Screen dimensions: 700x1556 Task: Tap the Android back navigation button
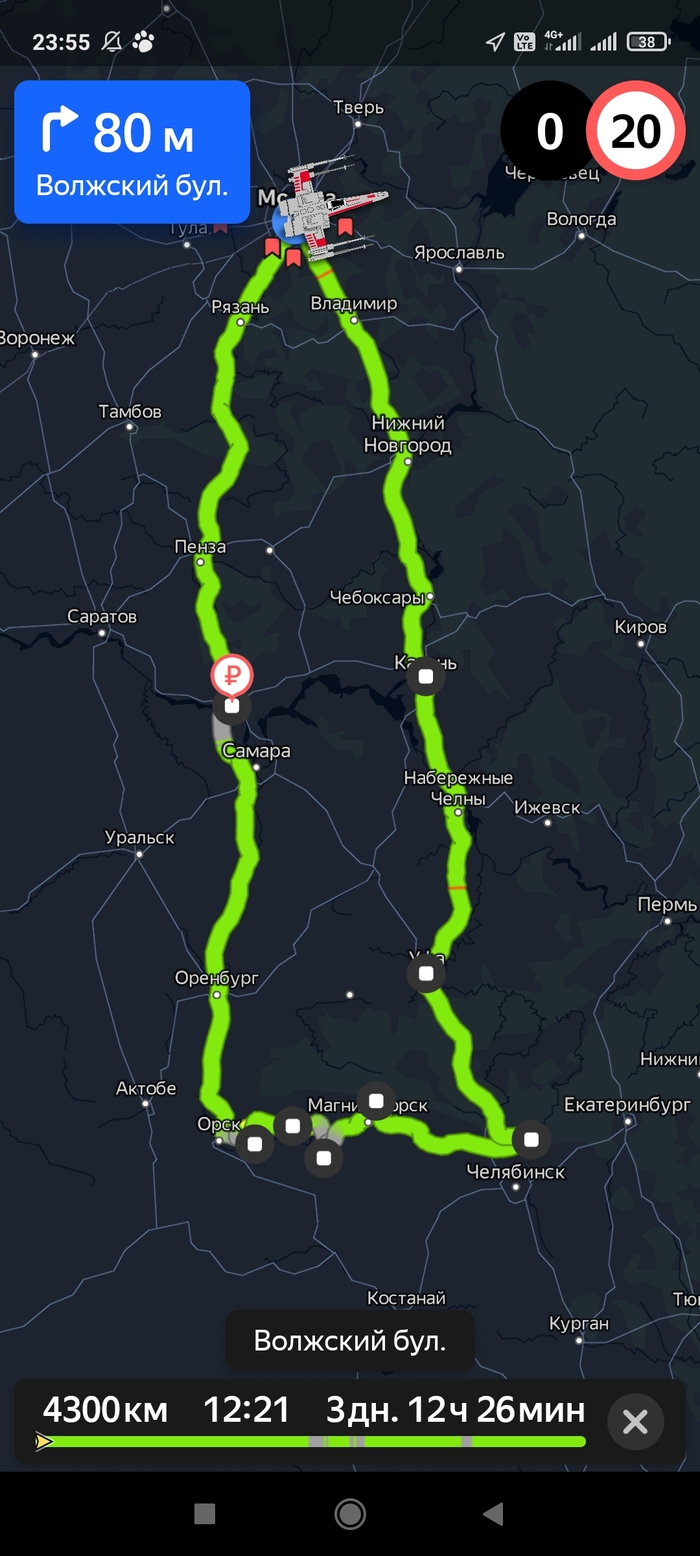pyautogui.click(x=493, y=1514)
